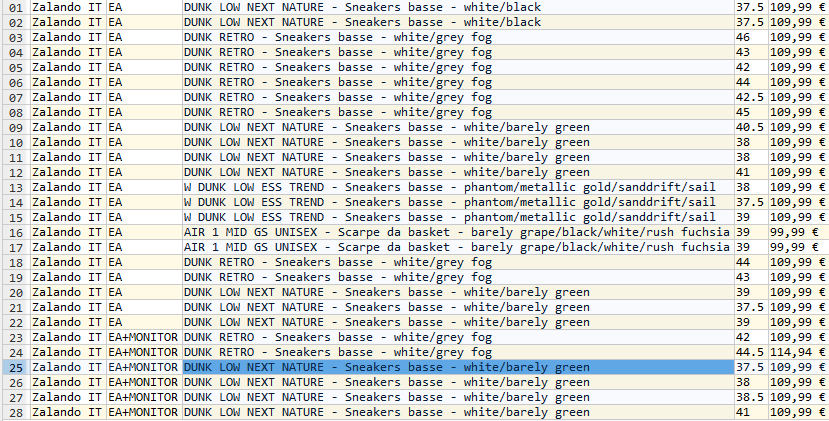Click row number 22

pos(16,322)
